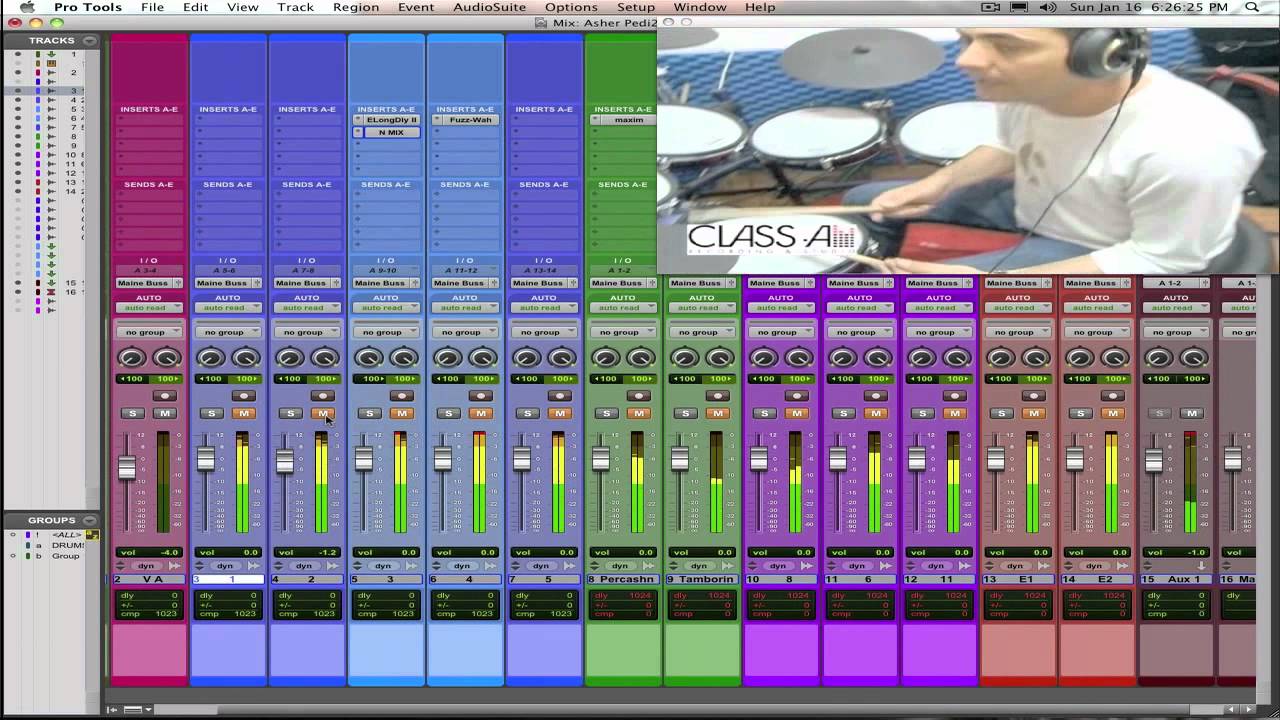Click the volume fader on track 2
1280x720 pixels.
(x=285, y=461)
